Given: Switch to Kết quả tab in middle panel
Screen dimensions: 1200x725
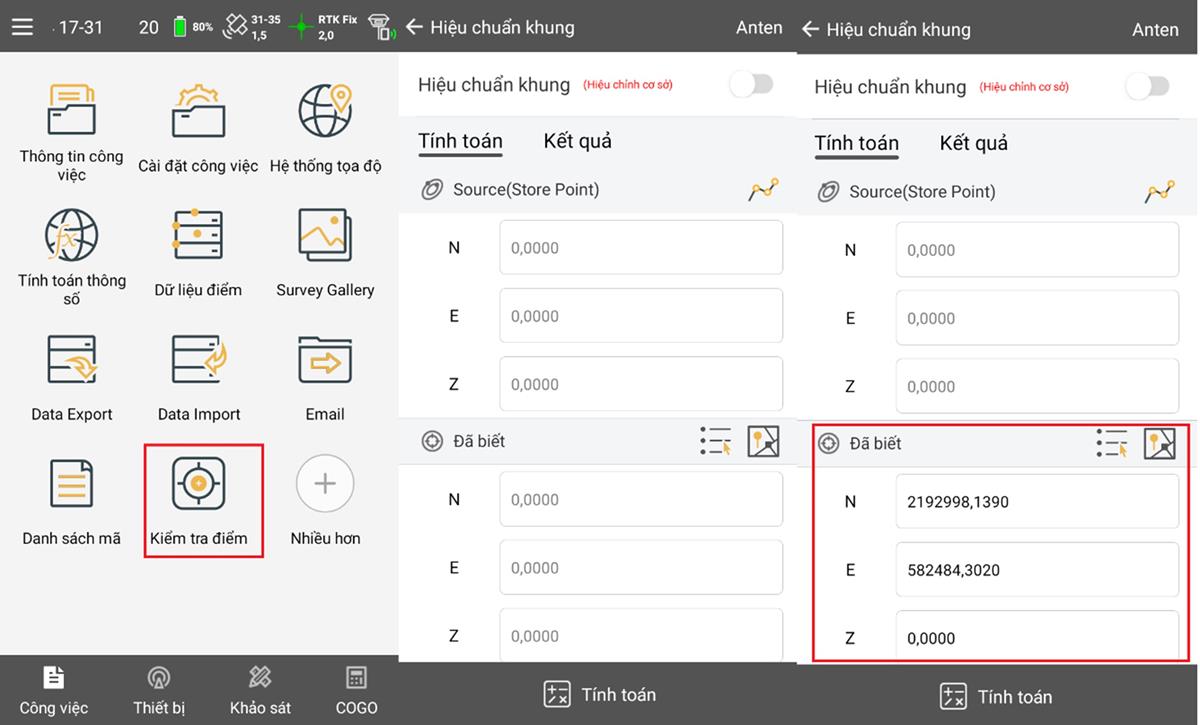Looking at the screenshot, I should pos(577,141).
